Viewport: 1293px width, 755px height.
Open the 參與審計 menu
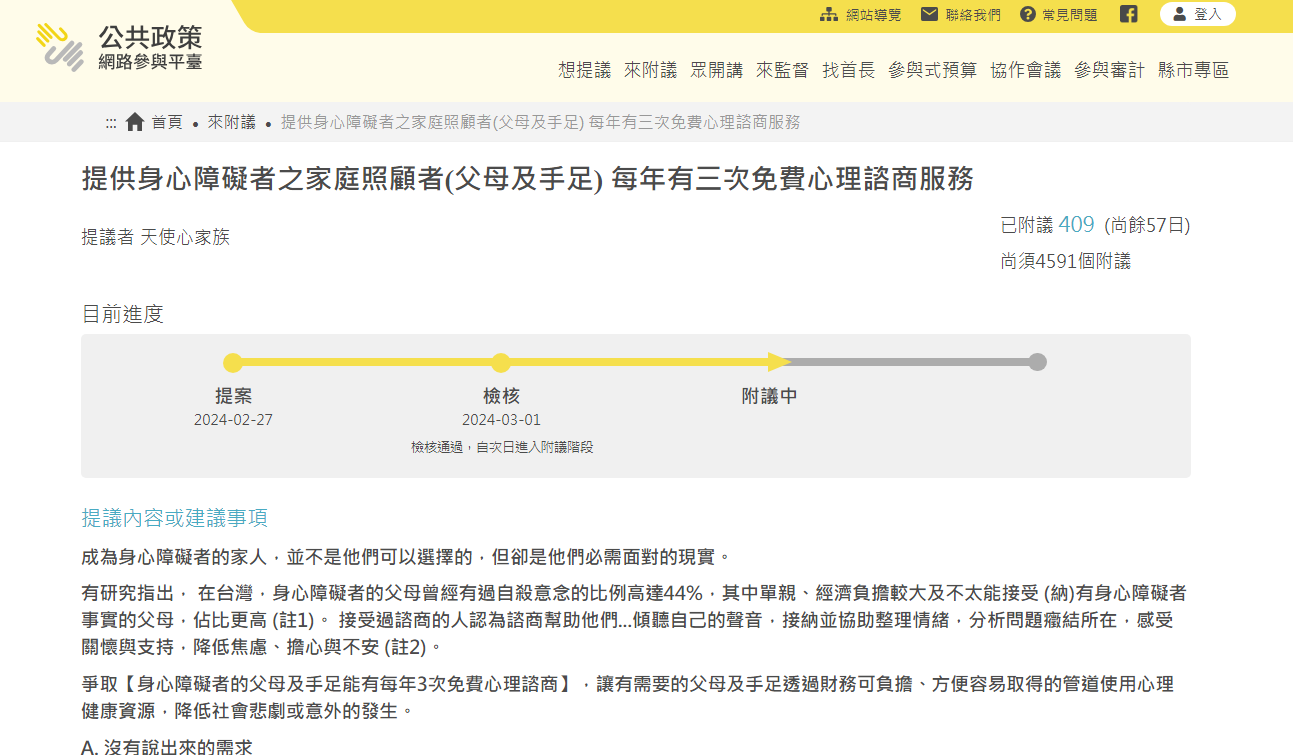[1109, 70]
